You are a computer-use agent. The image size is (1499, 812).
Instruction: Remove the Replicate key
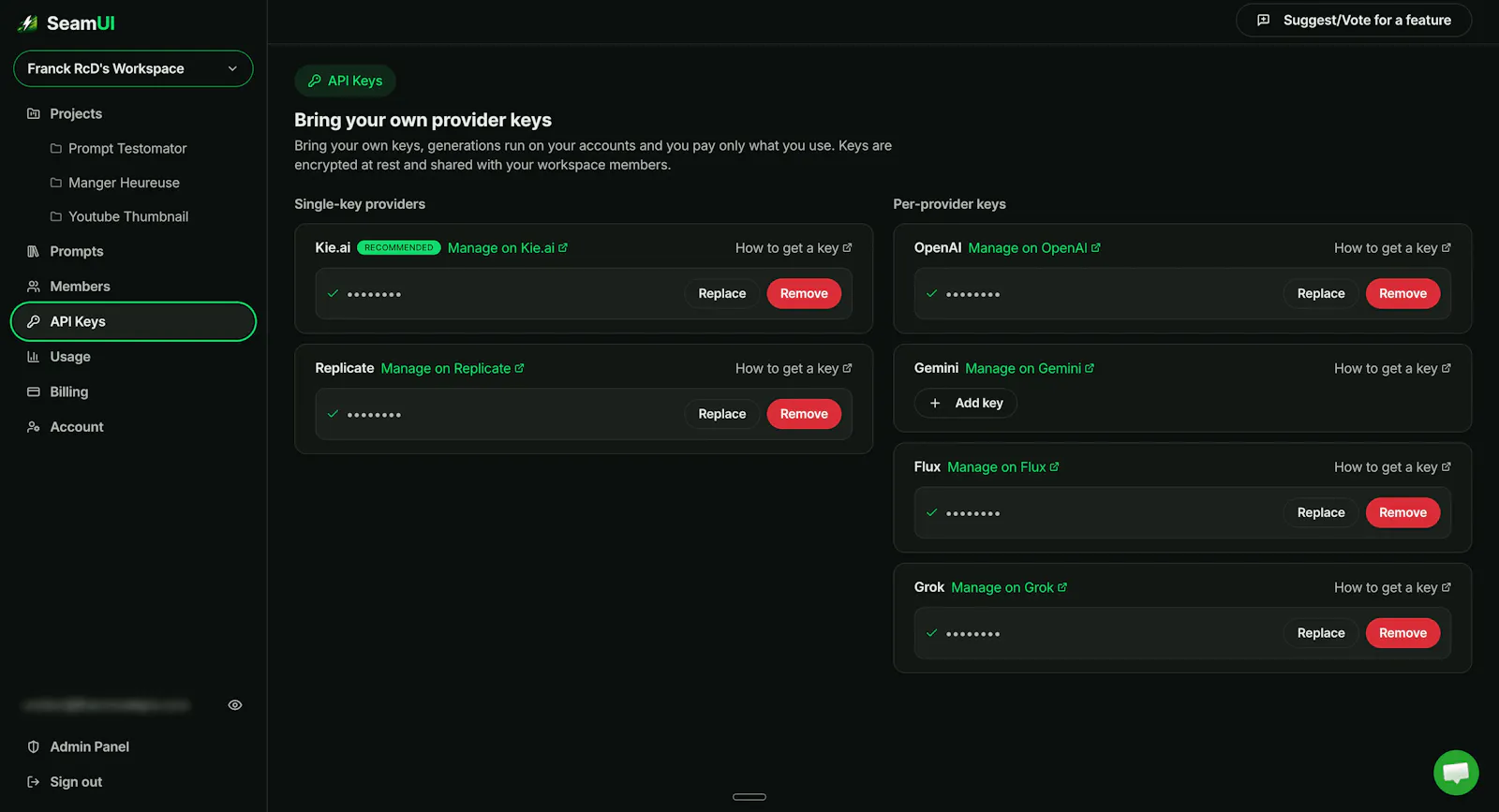pos(804,414)
